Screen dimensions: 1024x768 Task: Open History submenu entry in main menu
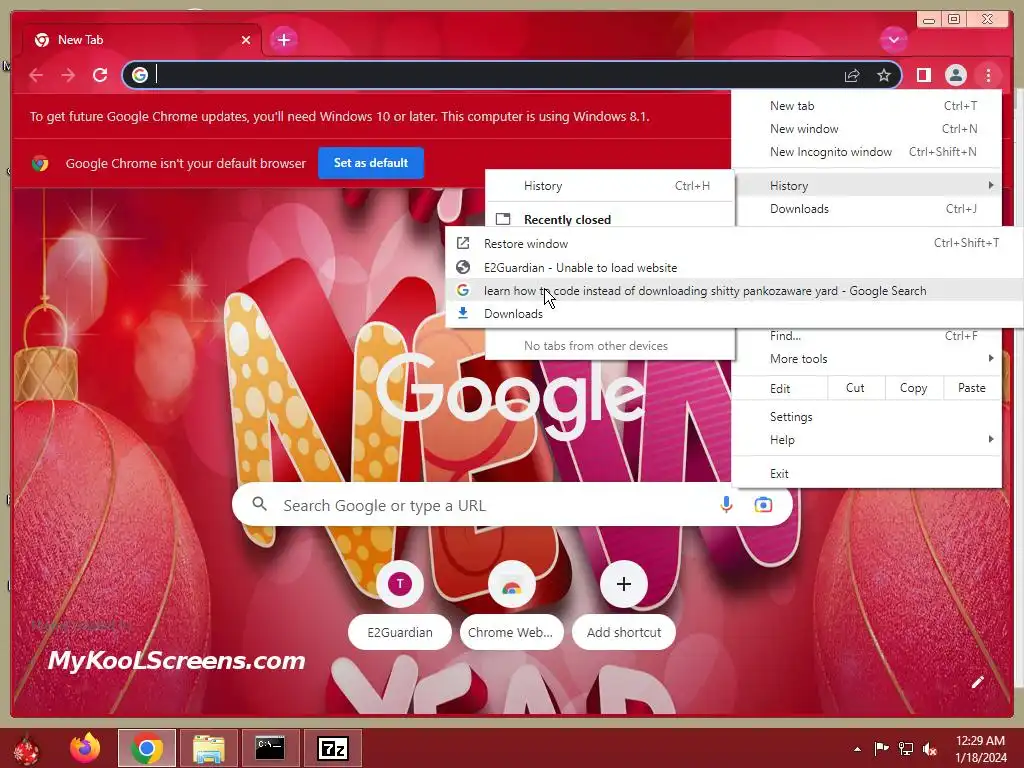click(x=866, y=185)
